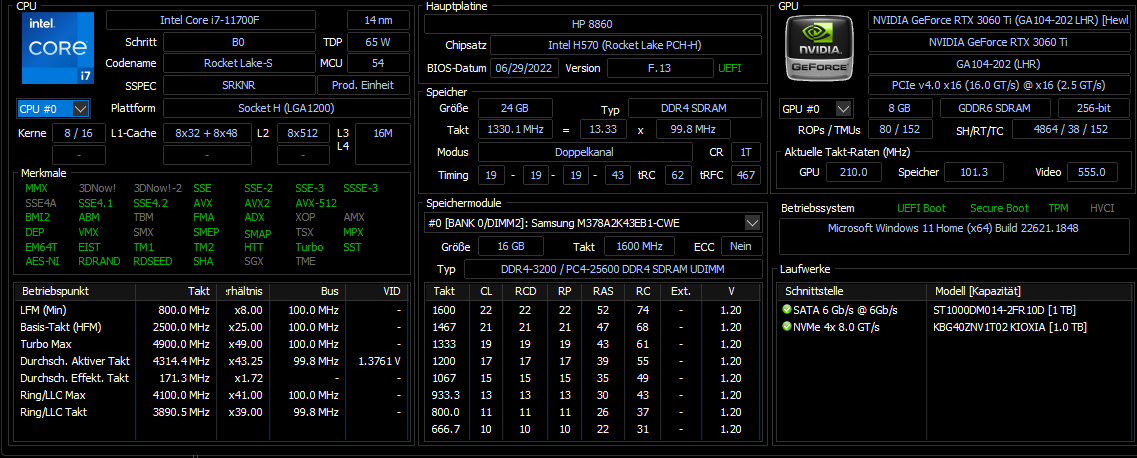Select the Basis-Takt (HFM) row
Image resolution: width=1137 pixels, height=458 pixels.
coord(212,327)
